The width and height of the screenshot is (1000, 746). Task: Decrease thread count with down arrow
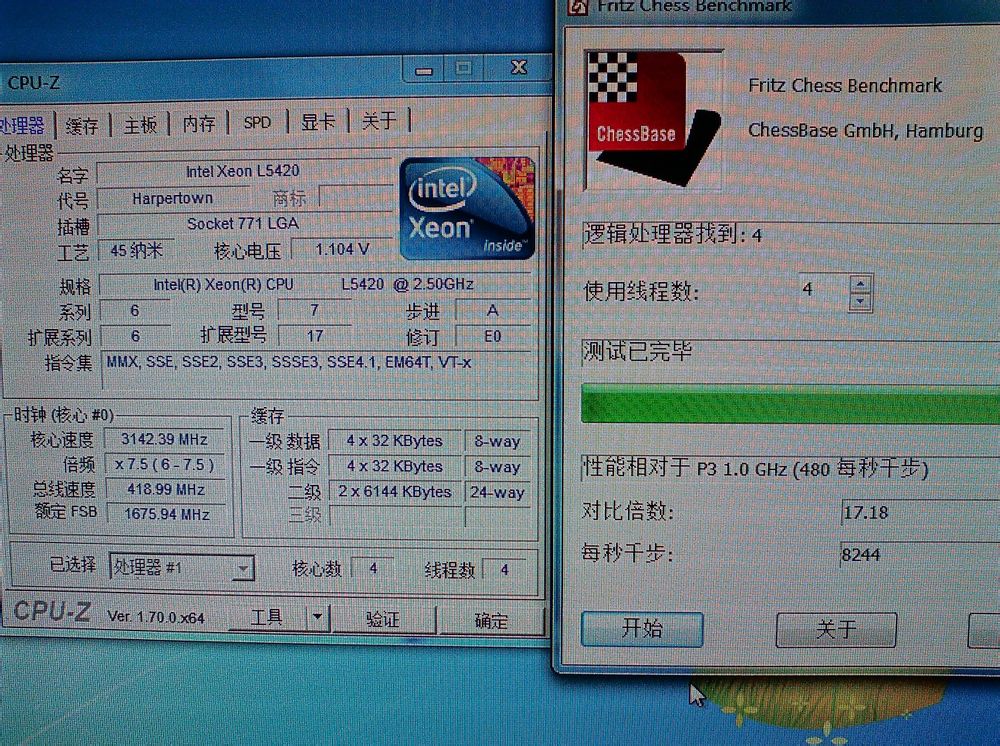[x=861, y=302]
